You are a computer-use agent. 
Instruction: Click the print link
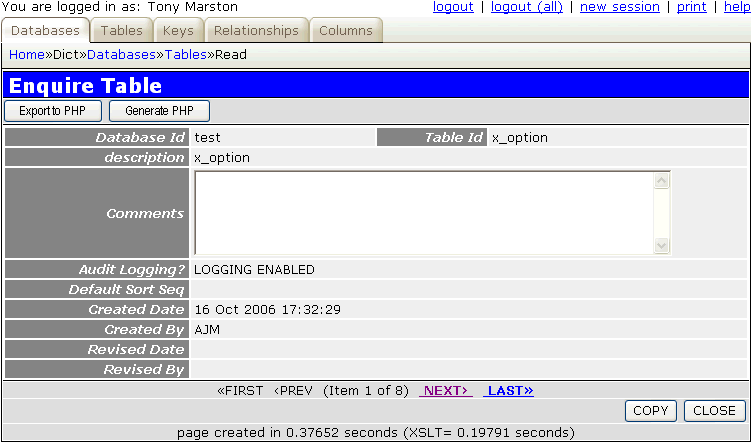691,7
